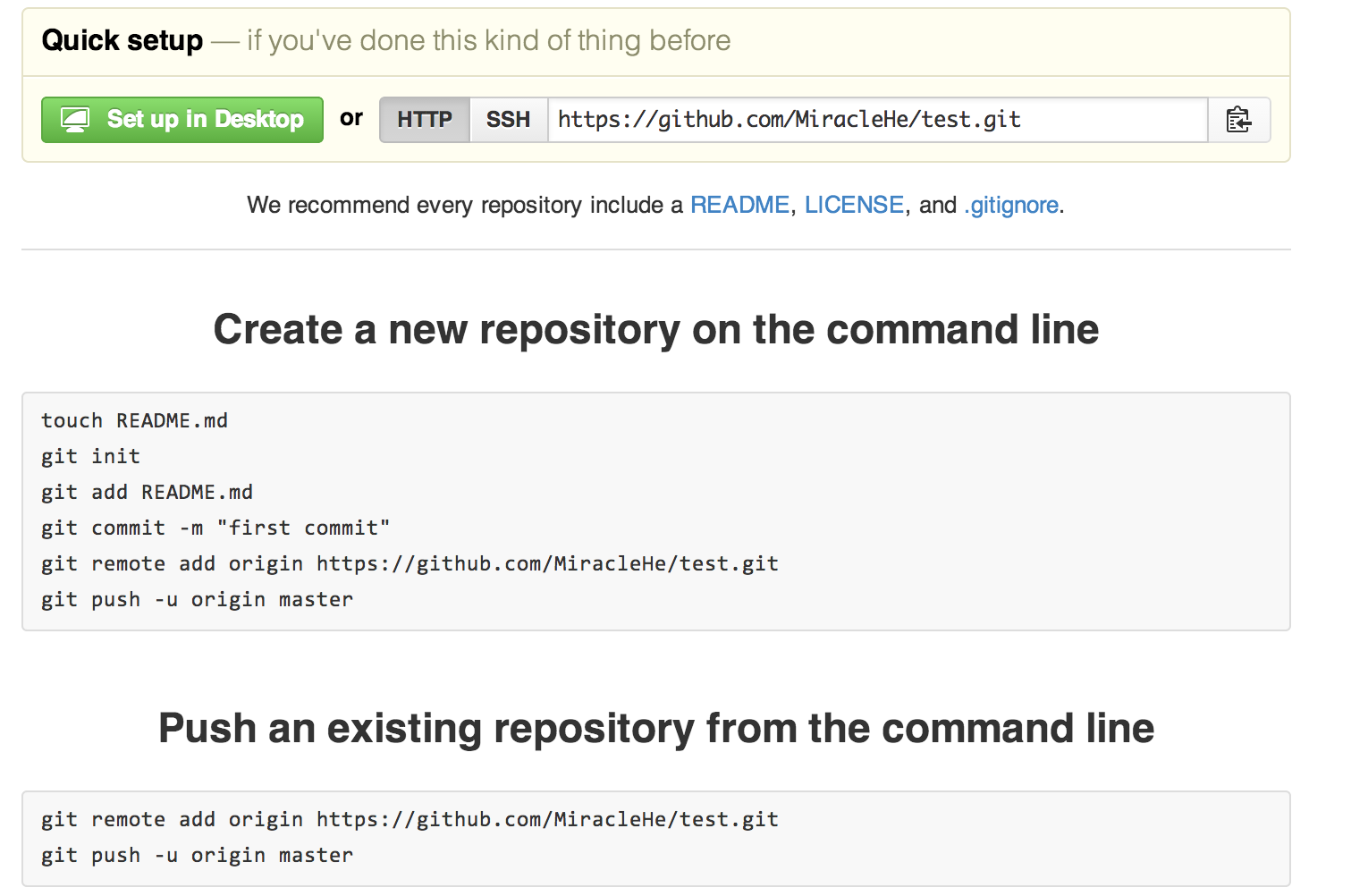
Task: Click into the repository clone URL field
Action: point(876,120)
